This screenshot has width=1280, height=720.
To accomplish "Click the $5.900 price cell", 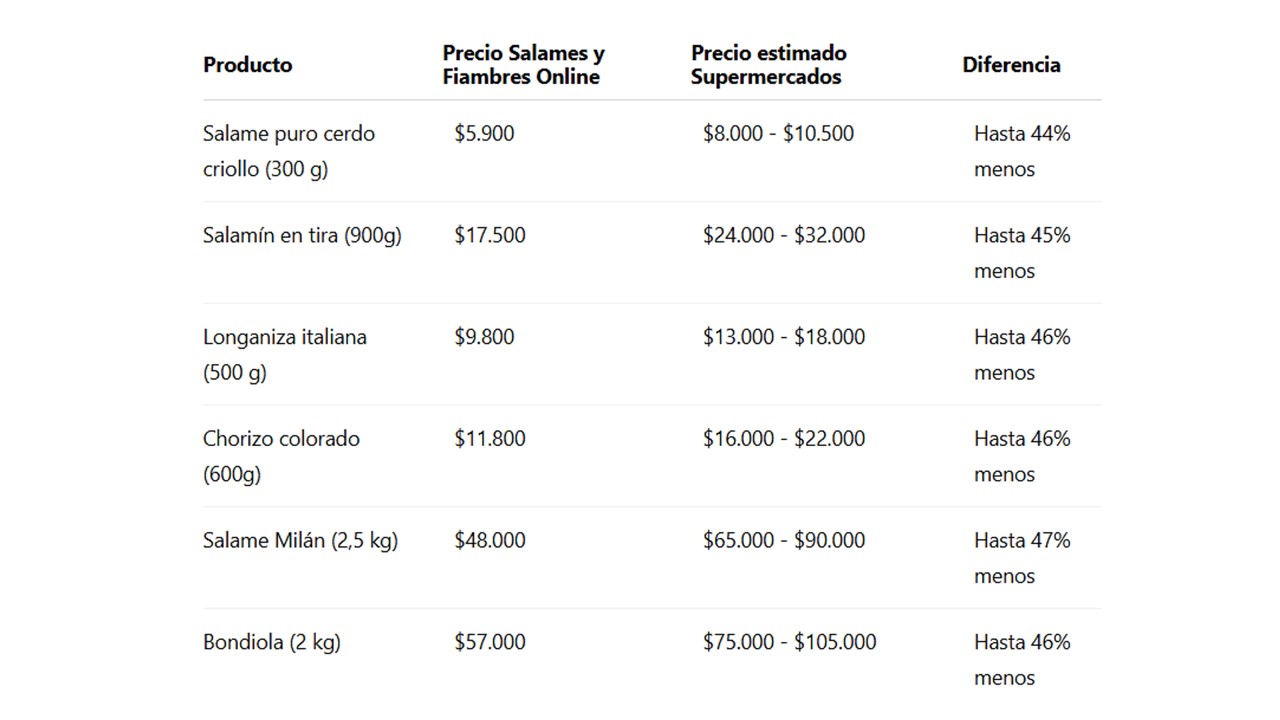I will pos(484,133).
